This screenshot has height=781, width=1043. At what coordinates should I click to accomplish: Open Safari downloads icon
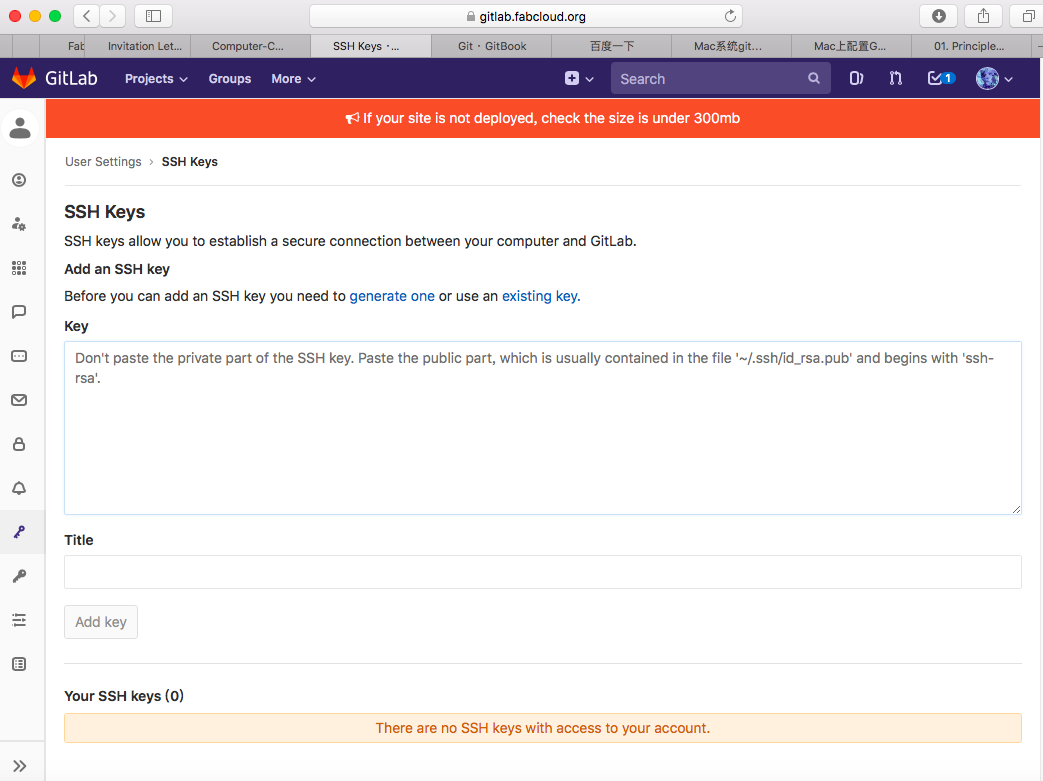tap(939, 16)
